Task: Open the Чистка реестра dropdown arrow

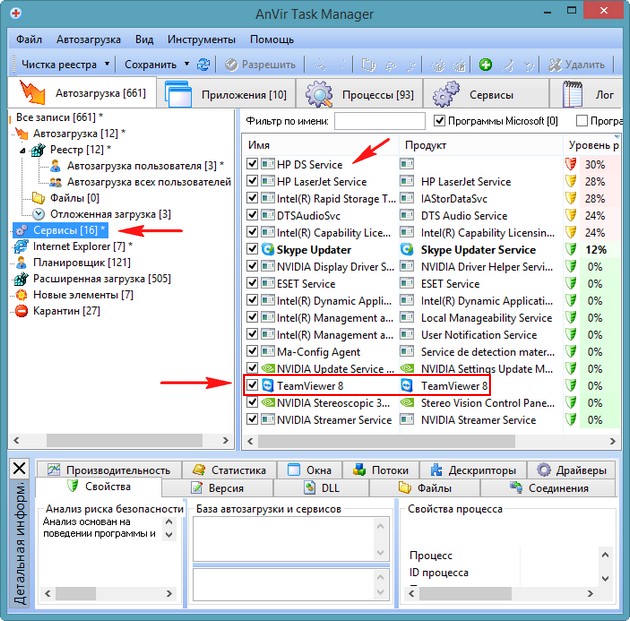Action: [x=107, y=64]
